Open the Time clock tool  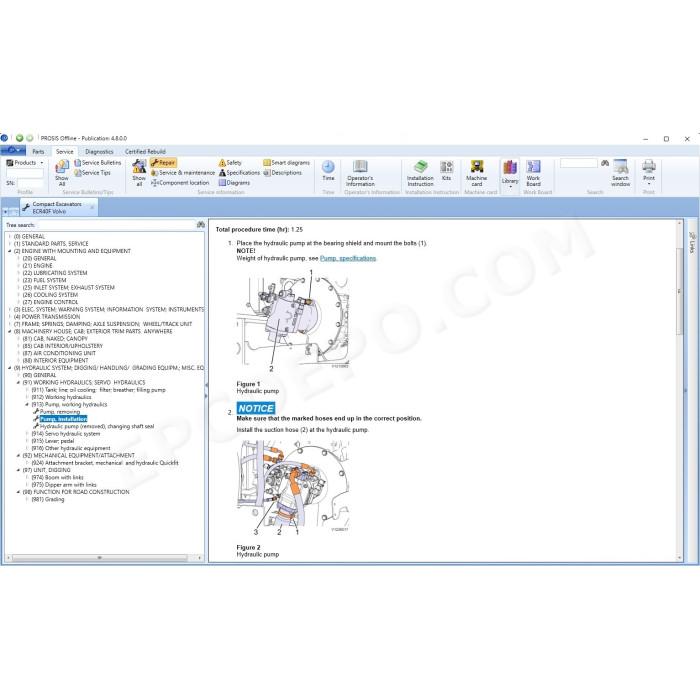click(328, 171)
